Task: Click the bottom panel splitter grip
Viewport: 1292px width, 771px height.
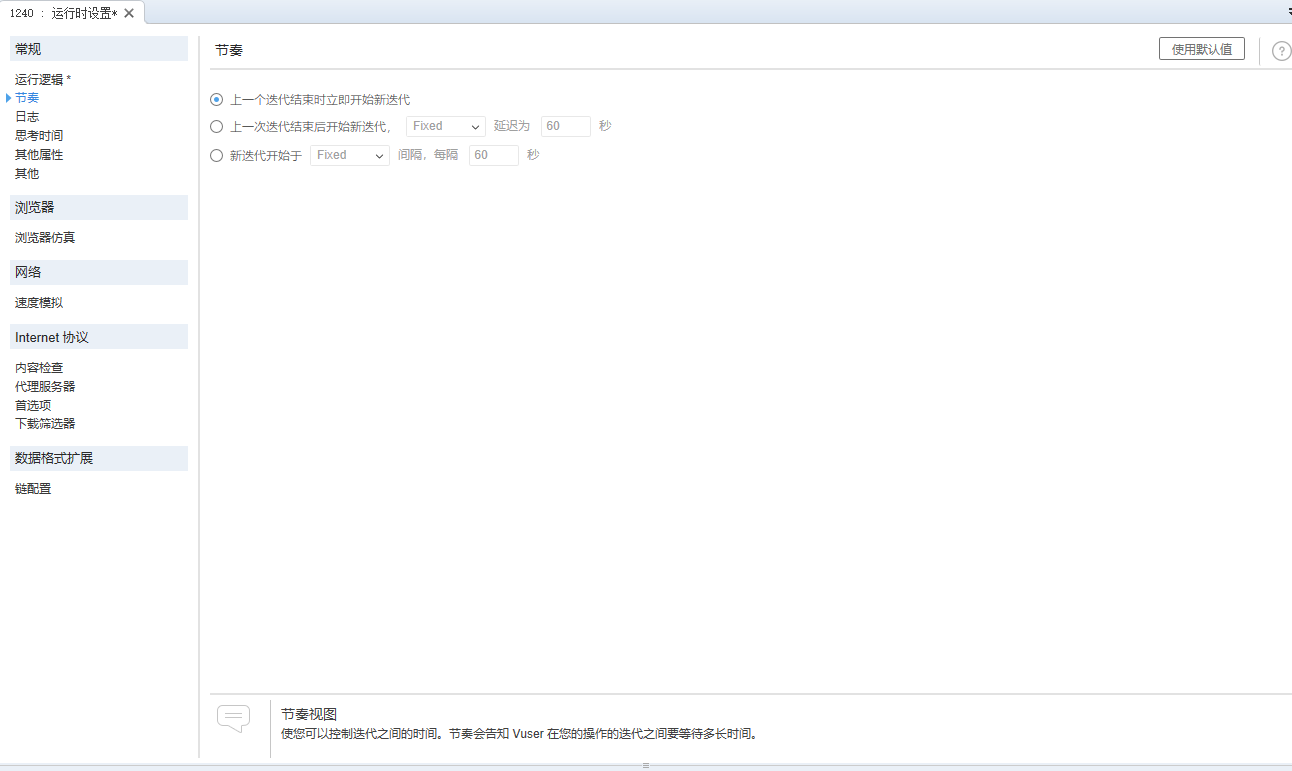Action: [646, 765]
